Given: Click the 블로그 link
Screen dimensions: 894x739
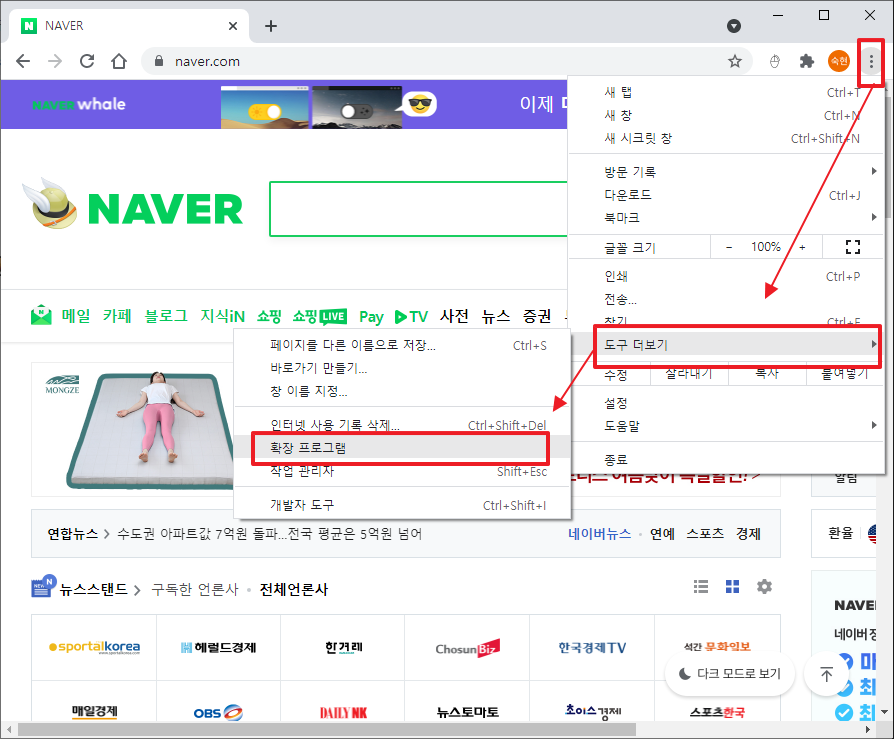Looking at the screenshot, I should point(166,316).
